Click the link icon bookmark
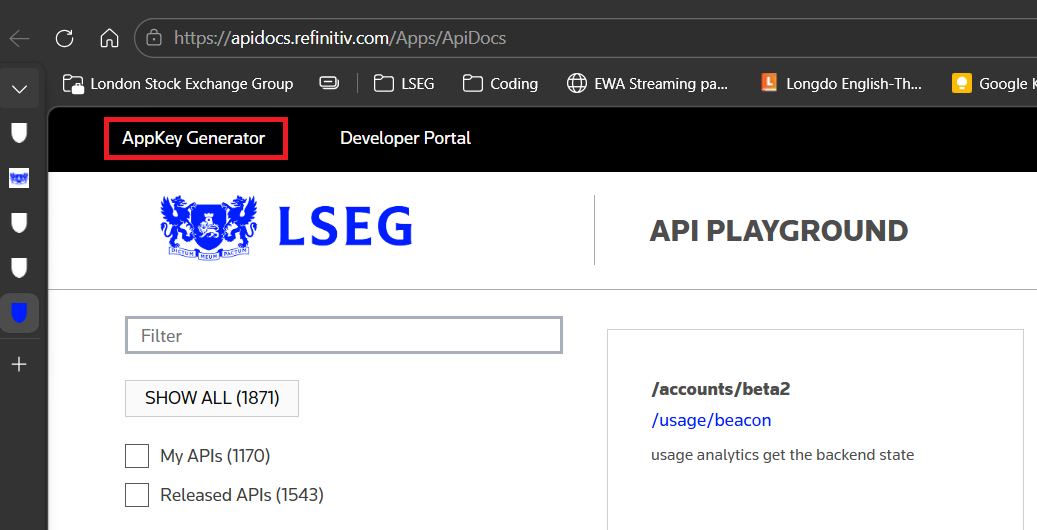 [x=329, y=83]
